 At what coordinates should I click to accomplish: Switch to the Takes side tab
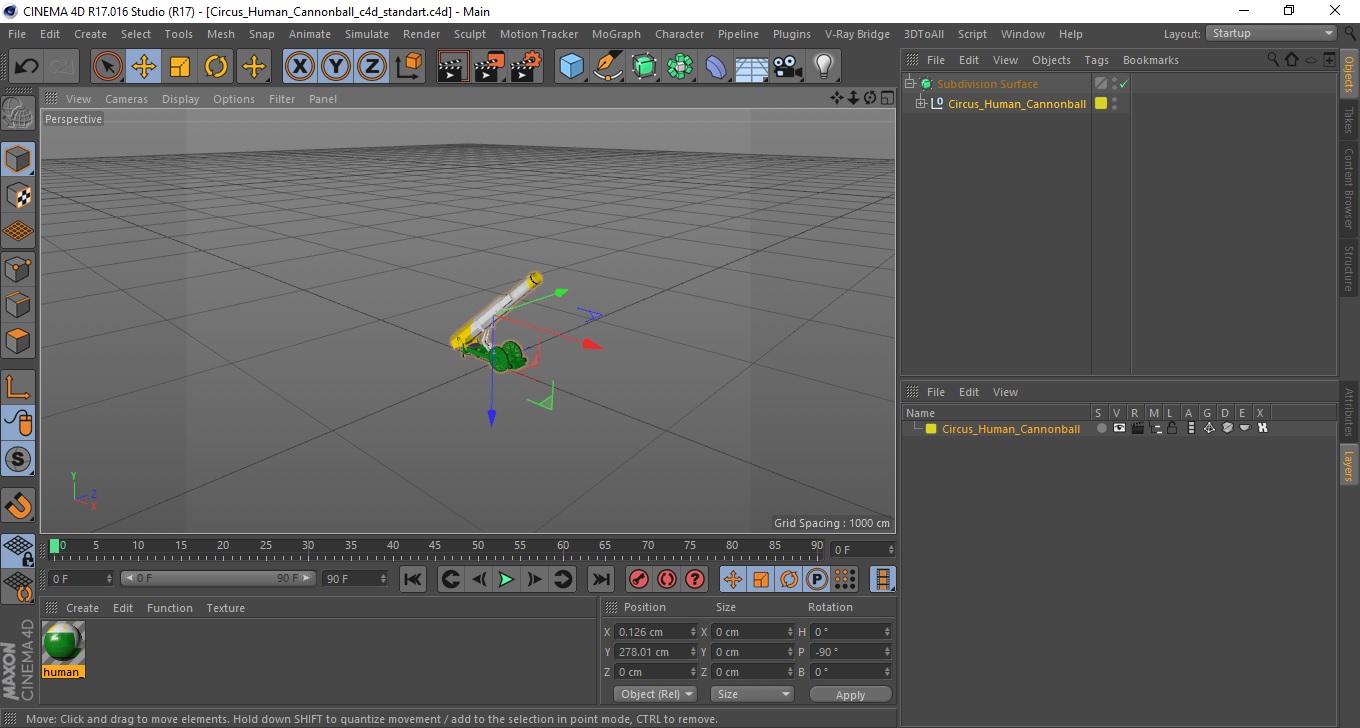pyautogui.click(x=1348, y=120)
